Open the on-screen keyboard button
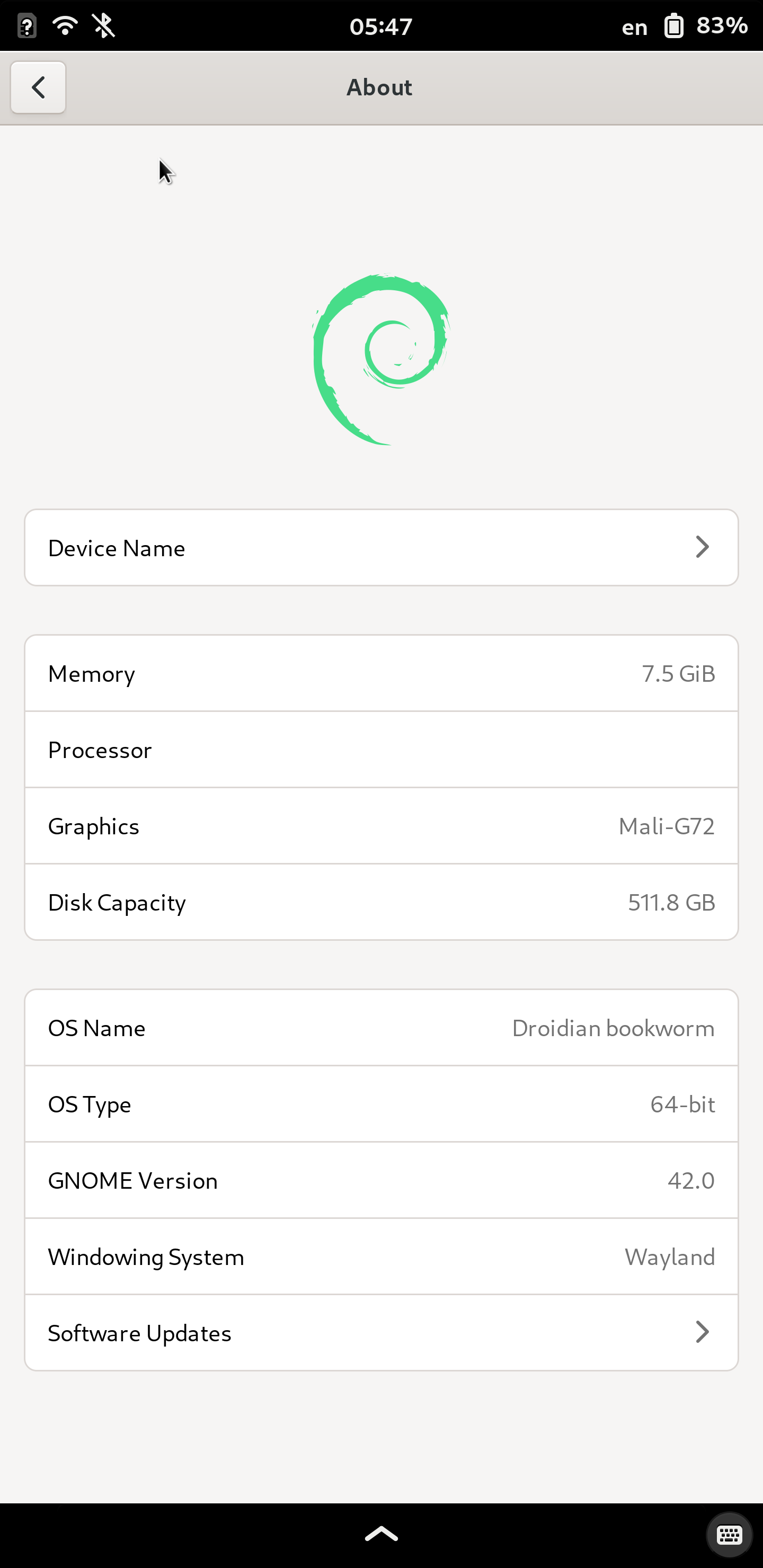 click(729, 1535)
